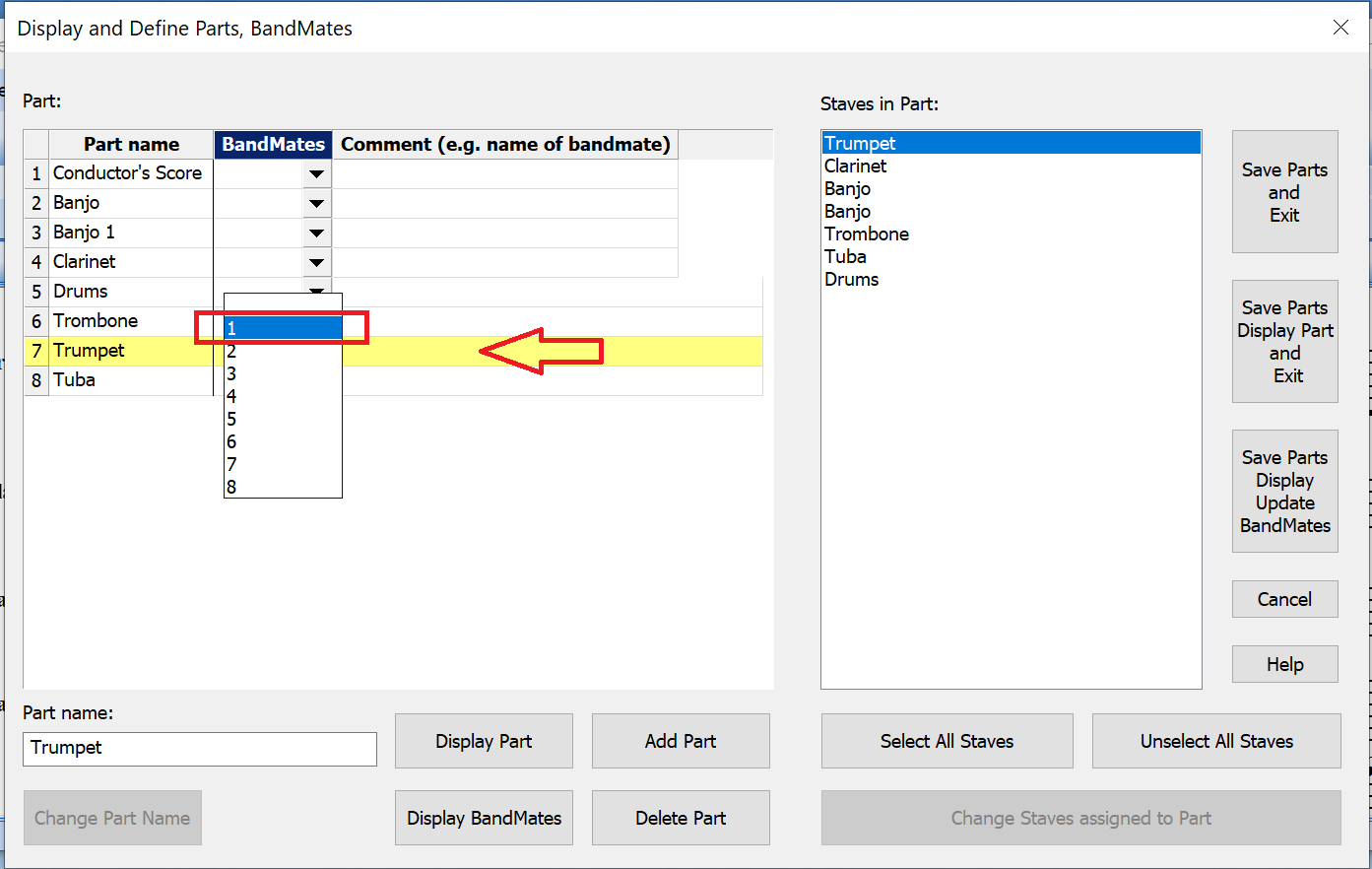Click Display BandMates button
Screen dimensions: 1372x869
click(x=484, y=818)
